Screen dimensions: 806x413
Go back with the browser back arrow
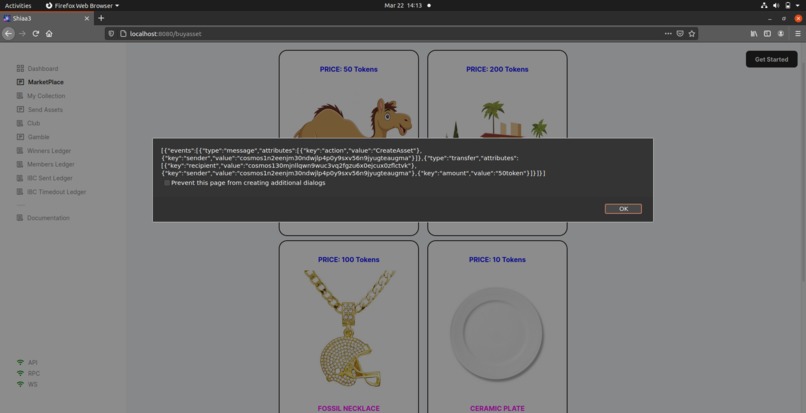tap(8, 33)
